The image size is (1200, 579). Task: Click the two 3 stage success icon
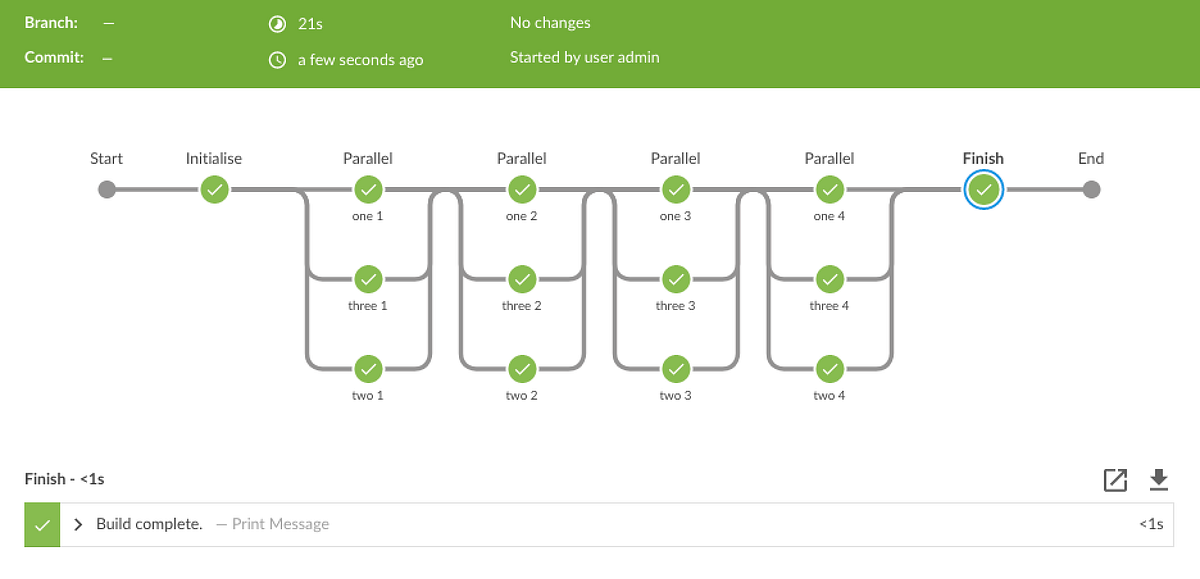[676, 368]
